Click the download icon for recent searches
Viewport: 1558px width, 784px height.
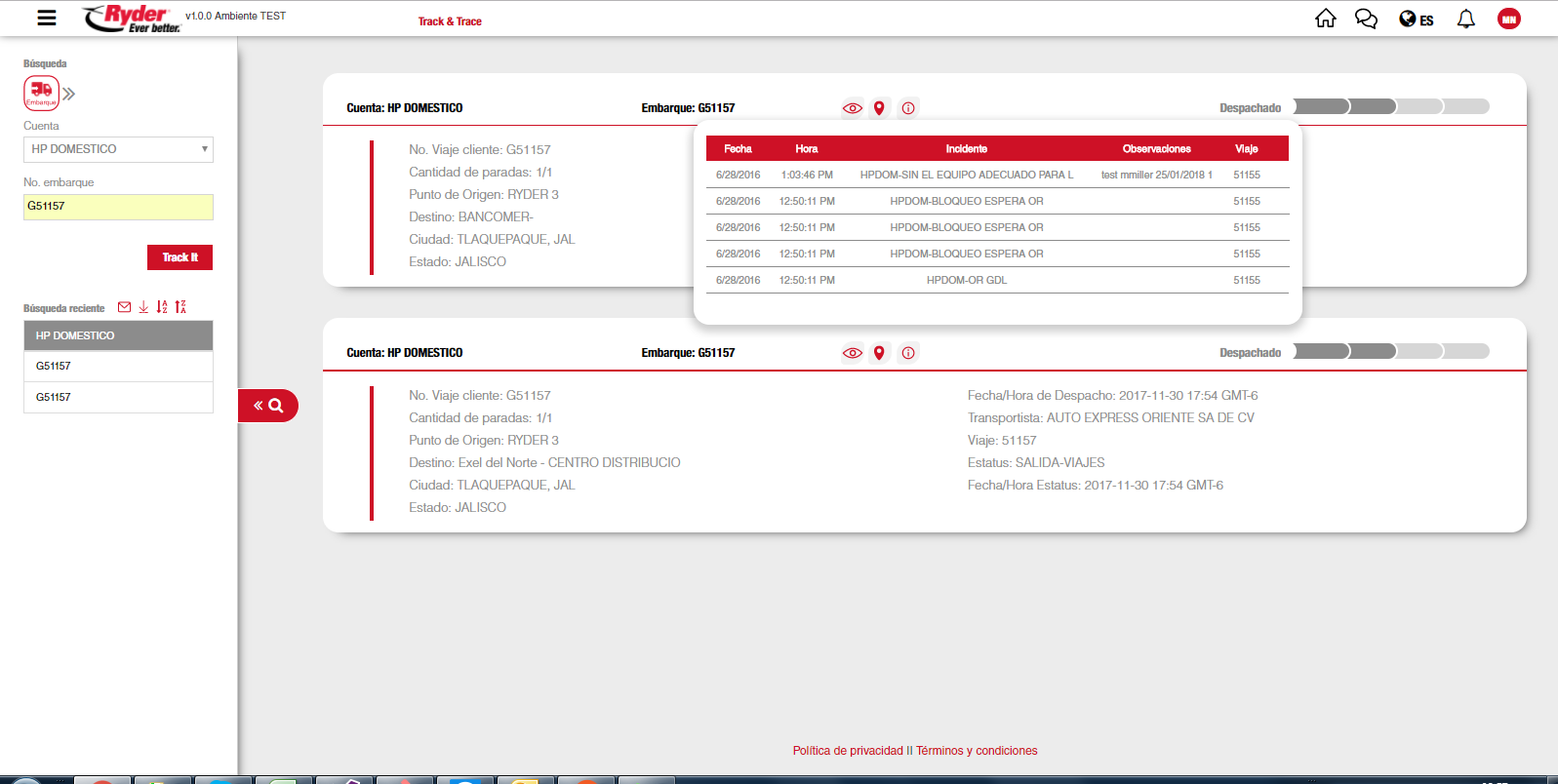coord(143,307)
